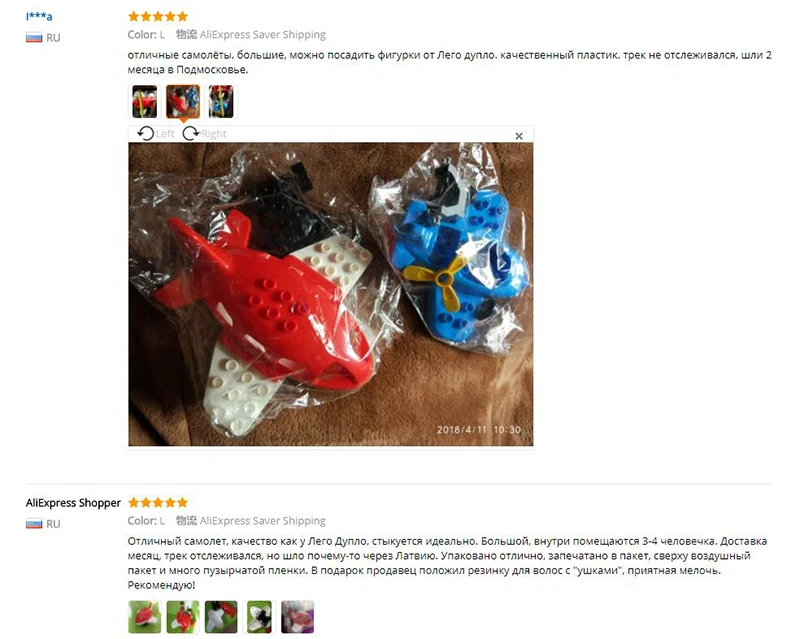The width and height of the screenshot is (800, 639).
Task: Click the five-star rating of l***a's review
Action: [x=158, y=16]
